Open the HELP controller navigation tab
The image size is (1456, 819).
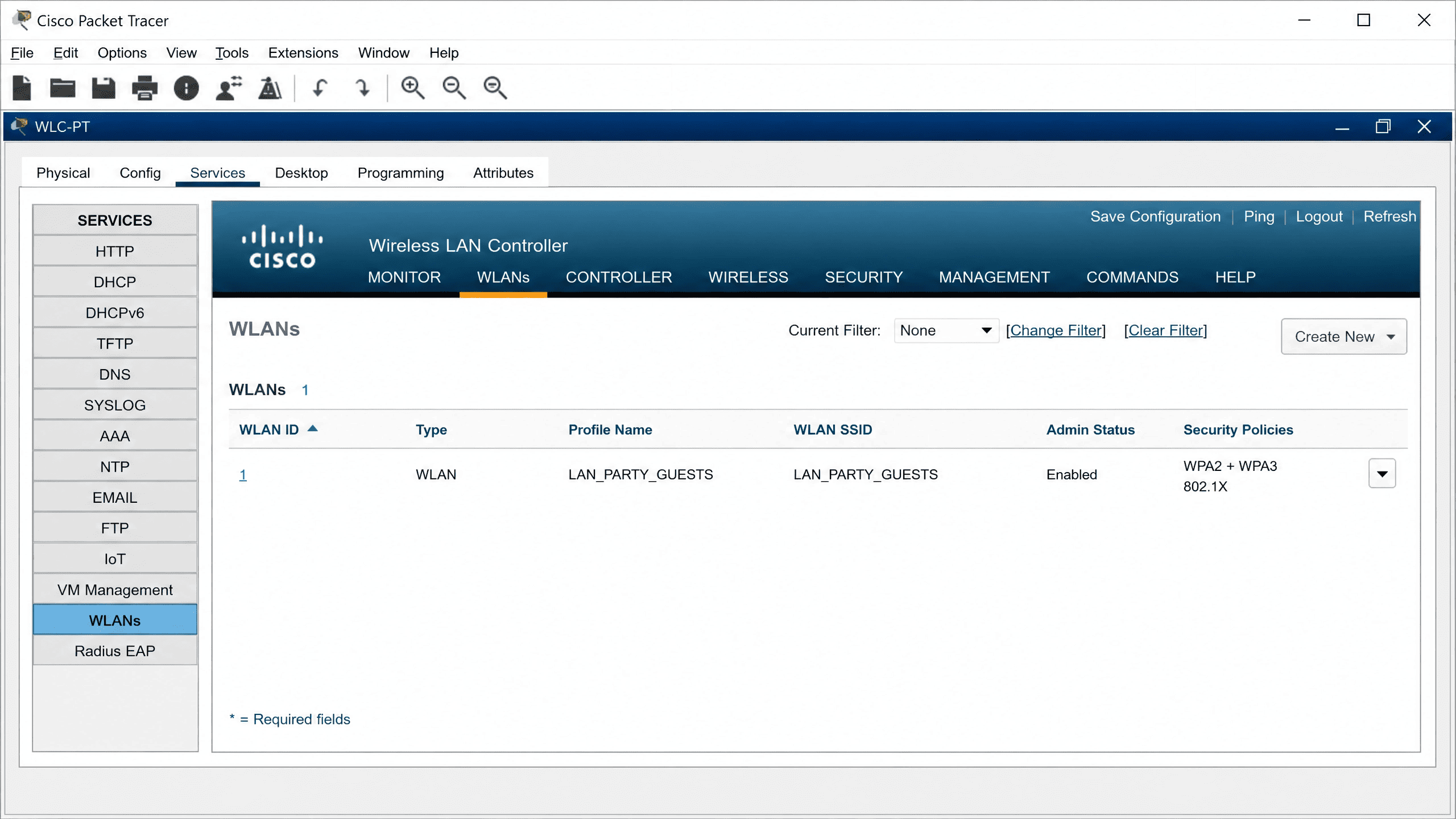[x=1235, y=277]
